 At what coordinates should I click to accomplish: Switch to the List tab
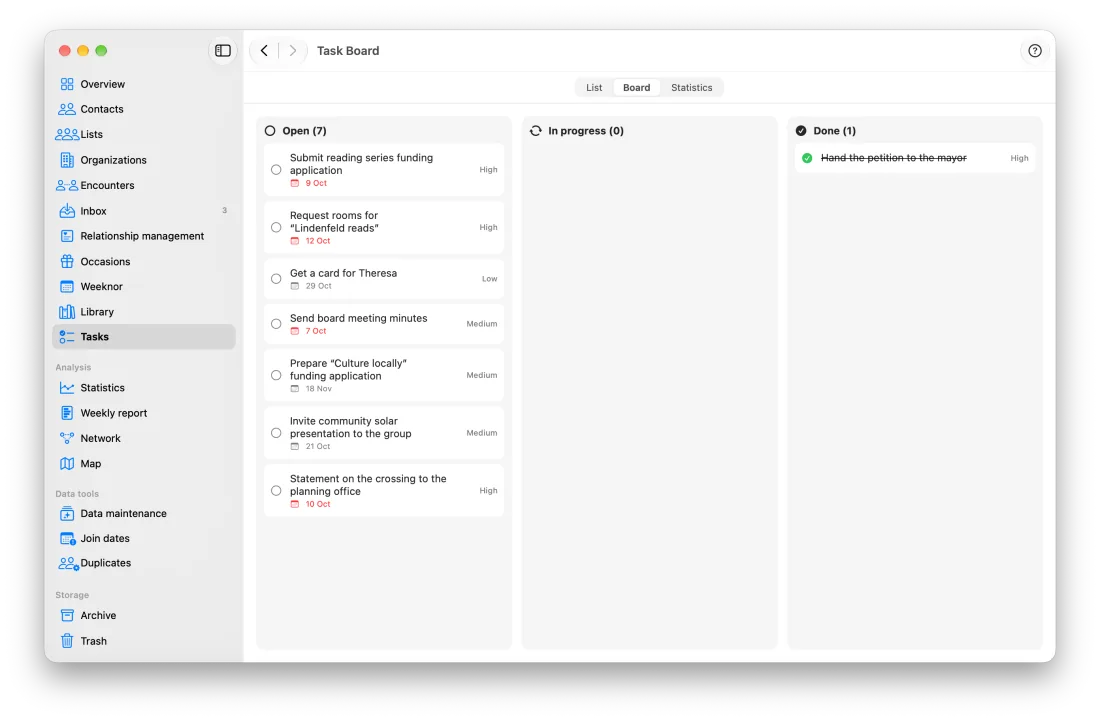pyautogui.click(x=594, y=88)
